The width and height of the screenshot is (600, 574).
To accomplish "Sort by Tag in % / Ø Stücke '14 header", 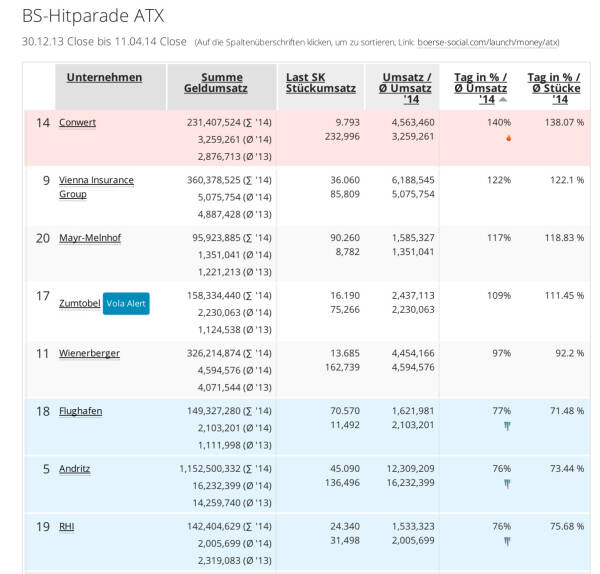I will point(553,88).
